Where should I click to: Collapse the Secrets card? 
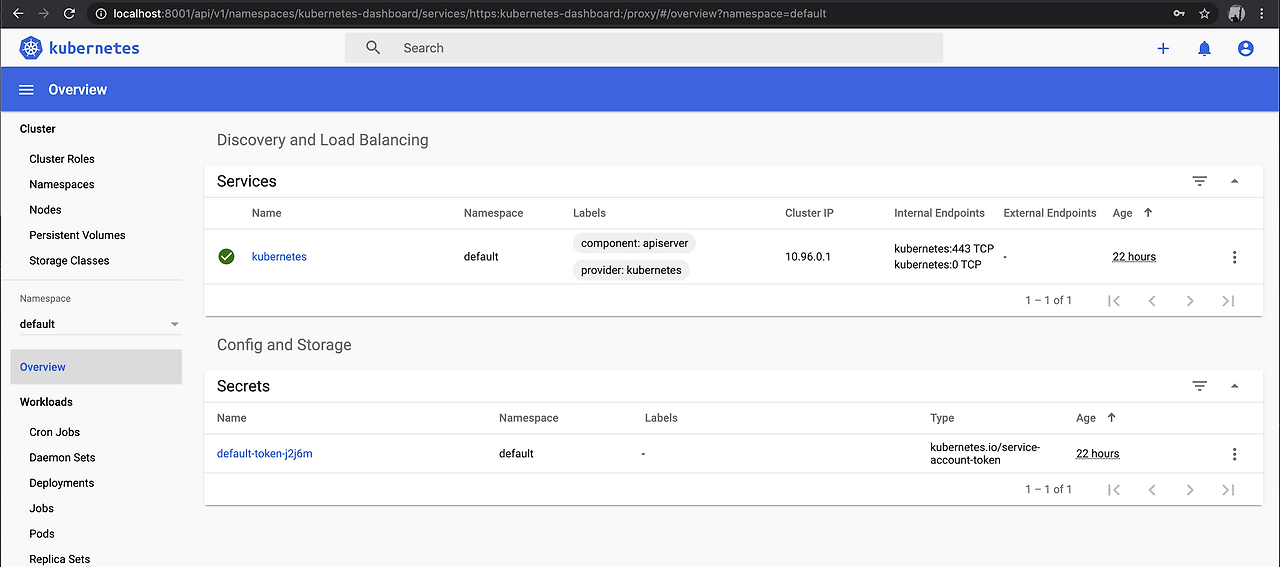pyautogui.click(x=1234, y=386)
